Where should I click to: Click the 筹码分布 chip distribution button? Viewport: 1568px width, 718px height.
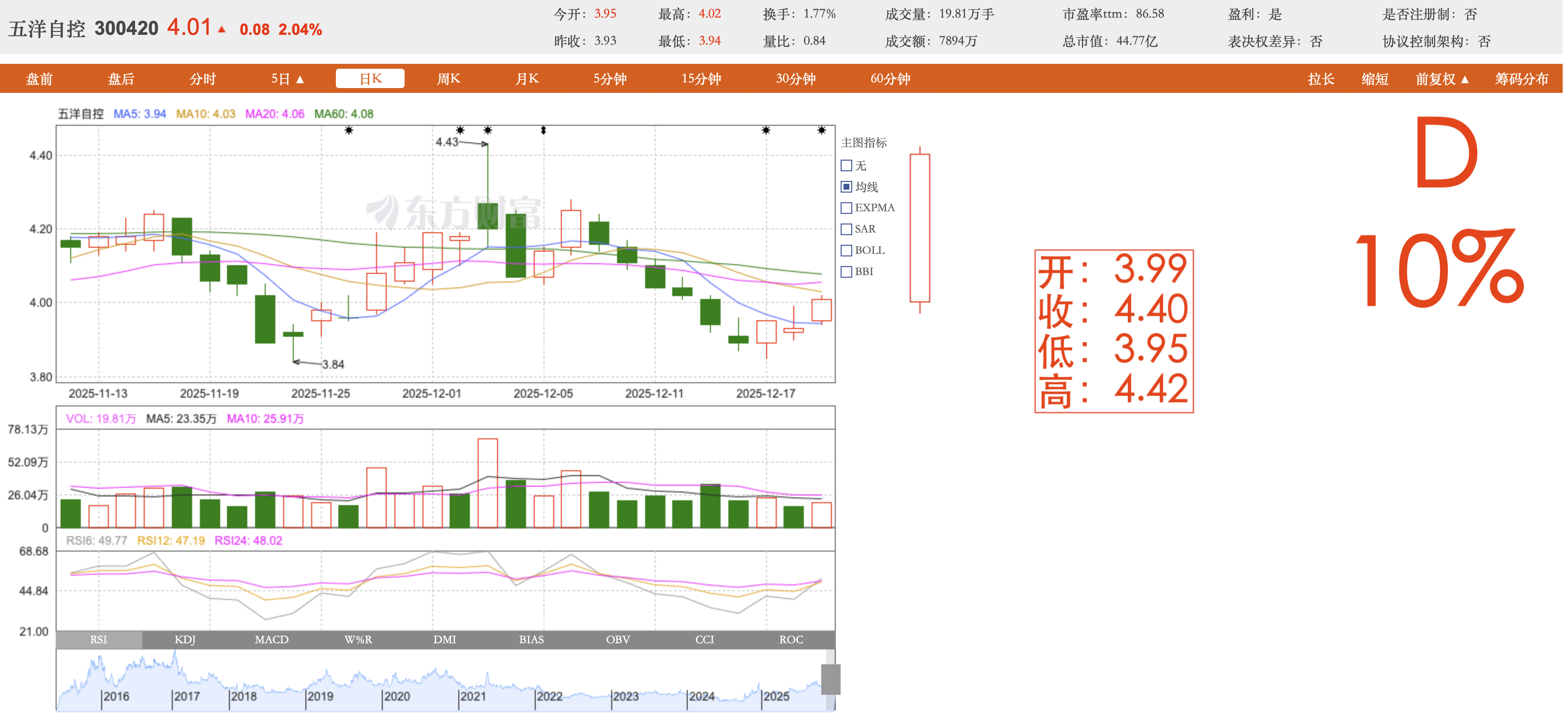point(1521,79)
